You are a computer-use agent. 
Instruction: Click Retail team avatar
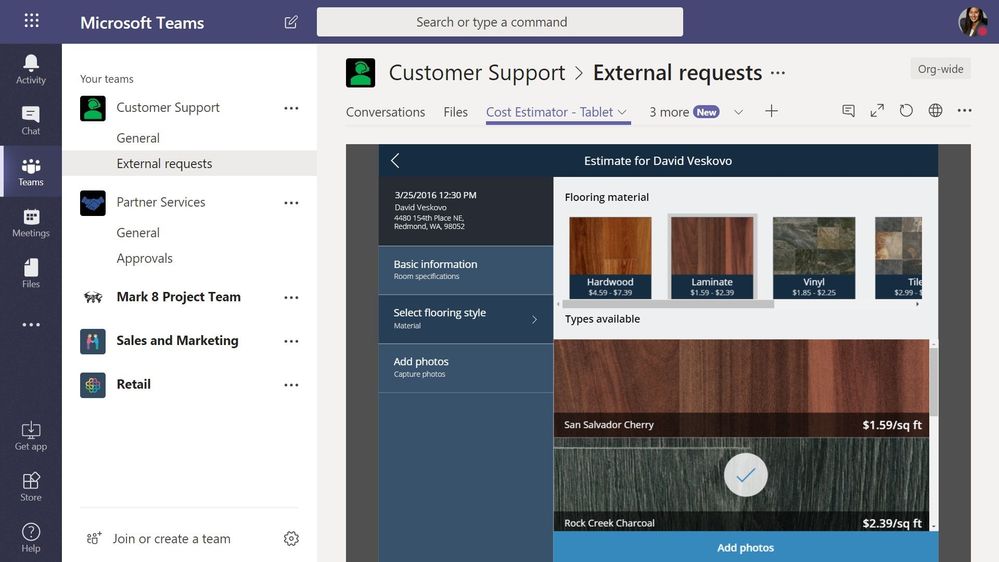[93, 385]
